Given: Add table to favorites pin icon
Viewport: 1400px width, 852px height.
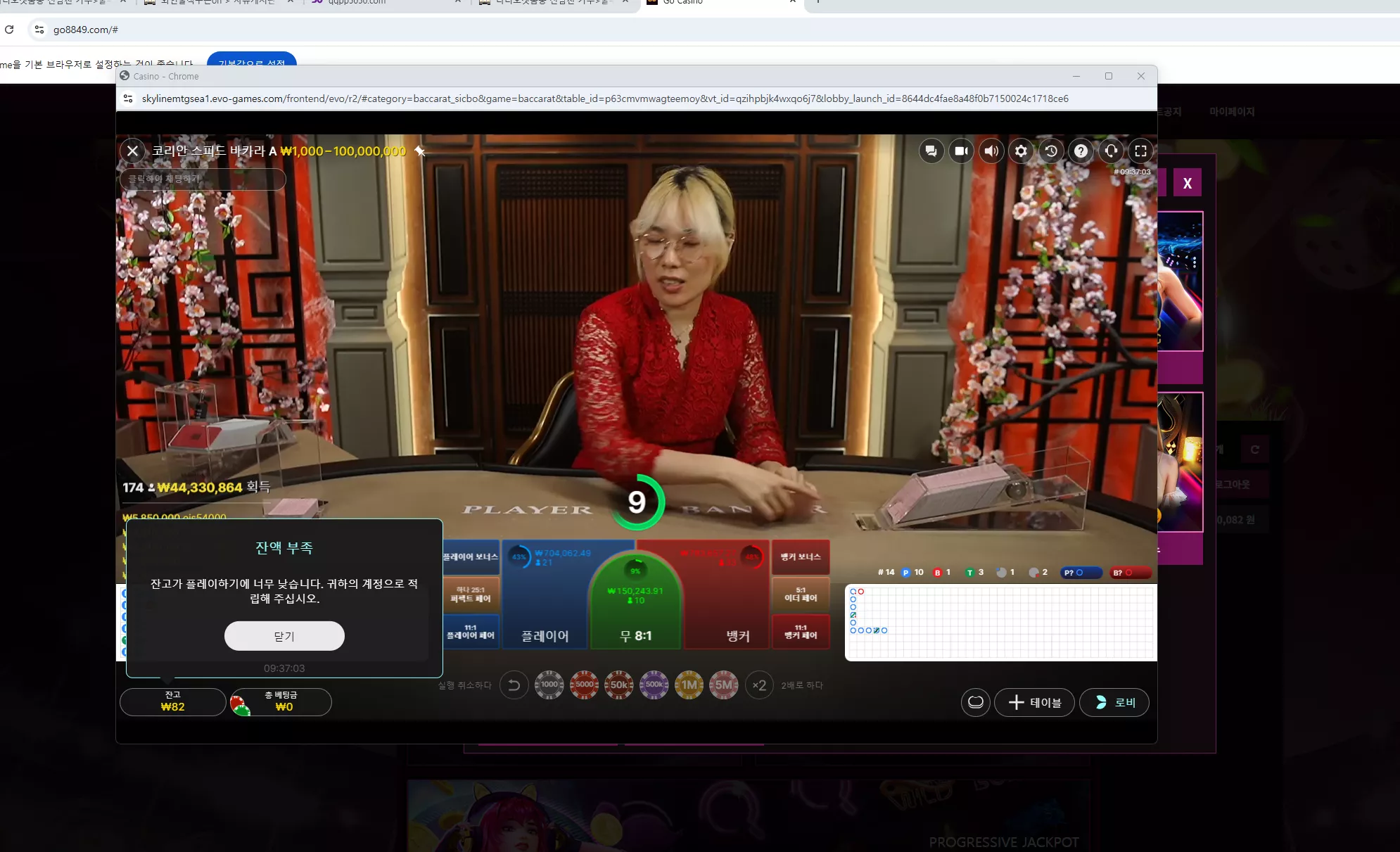Looking at the screenshot, I should [420, 151].
